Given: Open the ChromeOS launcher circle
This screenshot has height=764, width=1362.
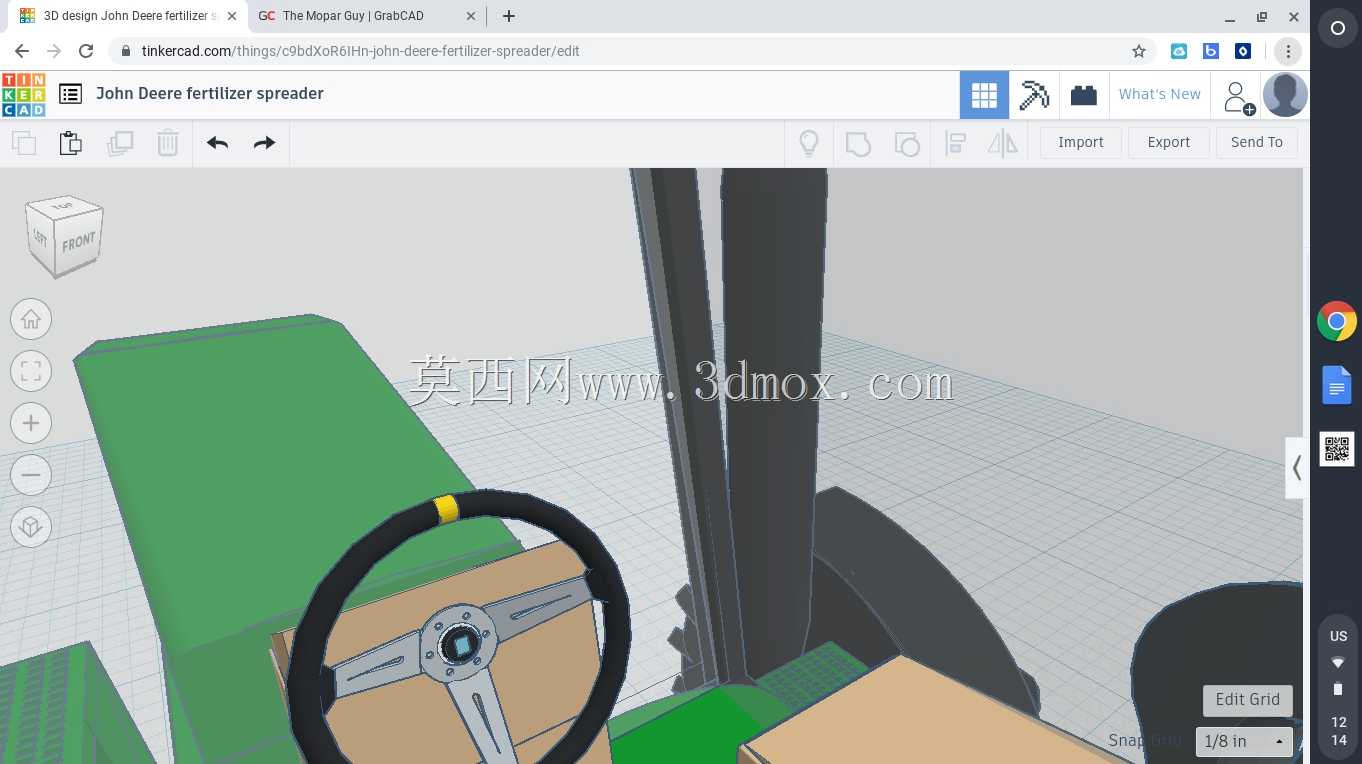Looking at the screenshot, I should (1337, 29).
